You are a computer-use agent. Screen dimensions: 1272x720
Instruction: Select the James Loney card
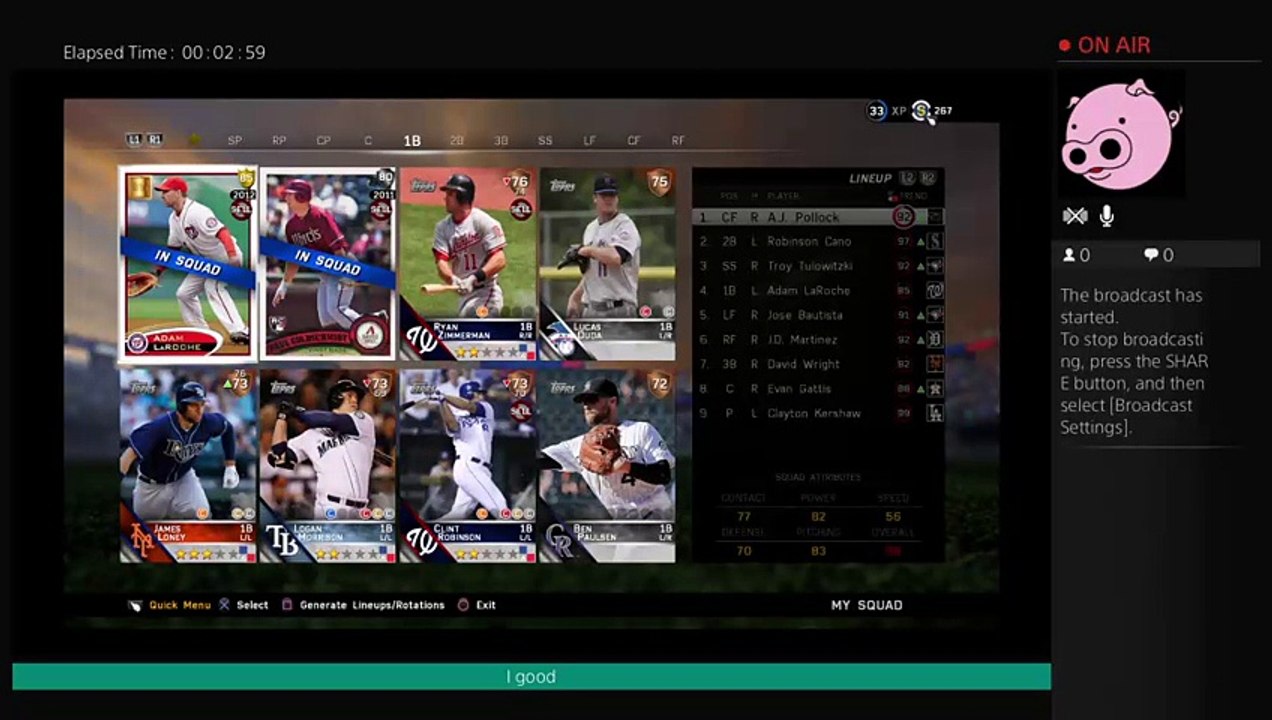188,466
